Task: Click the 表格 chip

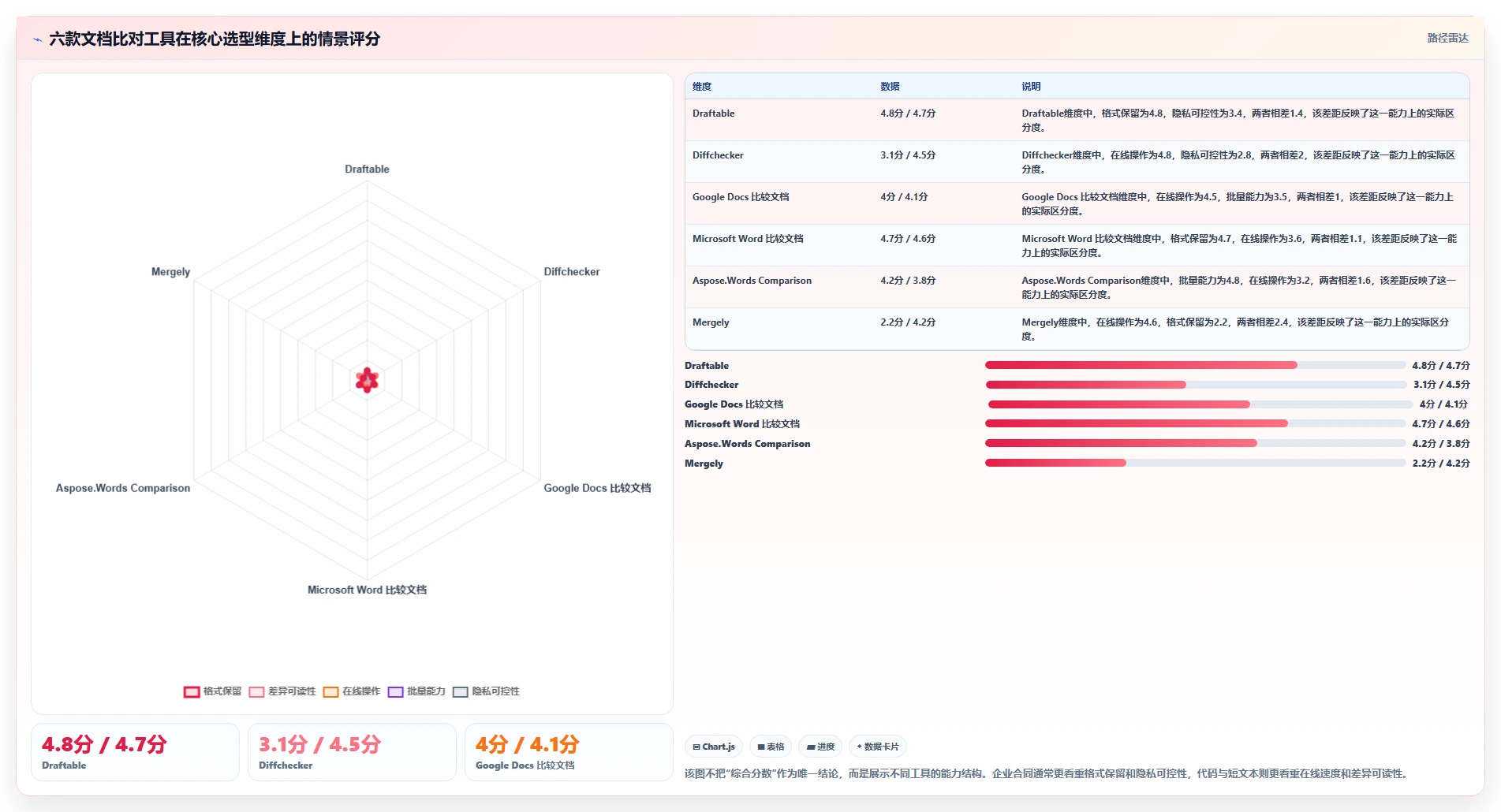Action: (771, 747)
